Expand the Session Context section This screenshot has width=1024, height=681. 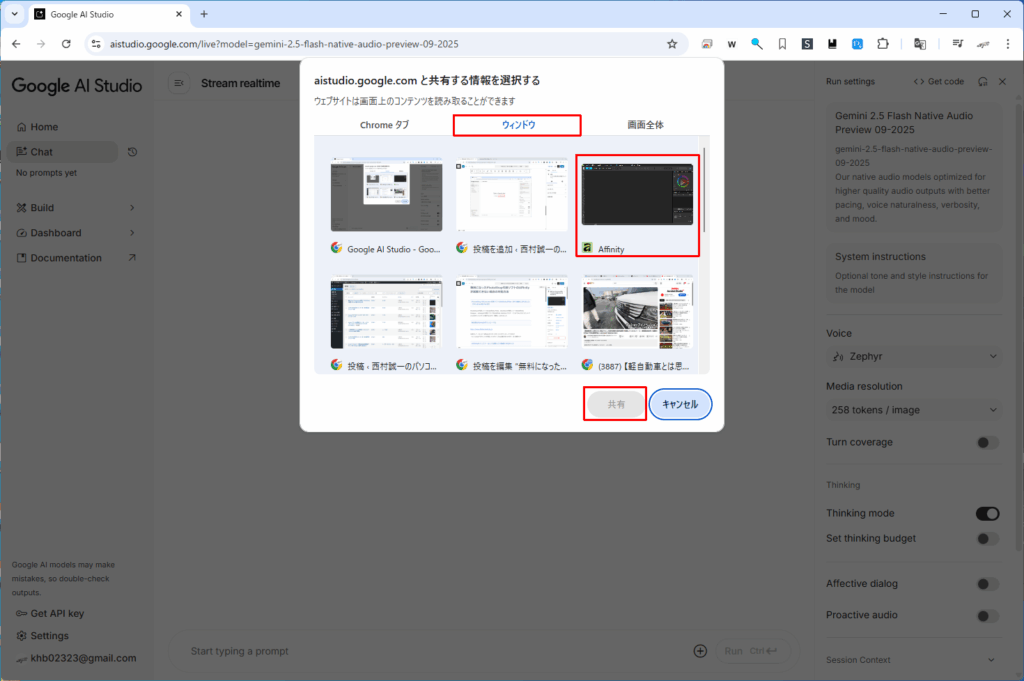coord(991,660)
